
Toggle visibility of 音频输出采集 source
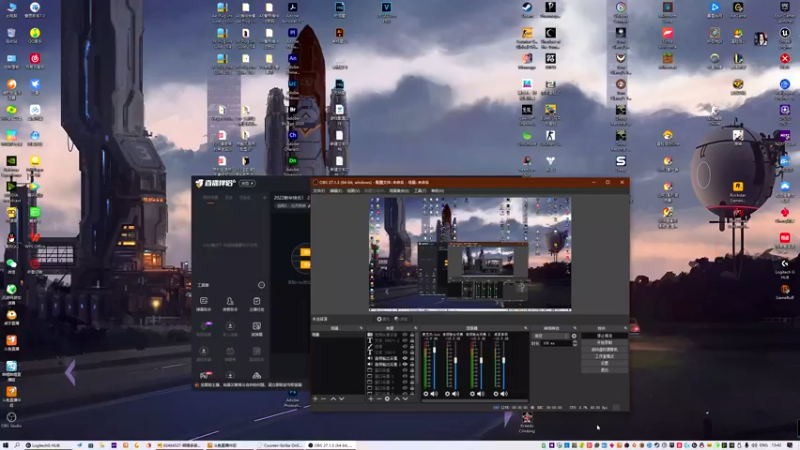point(405,358)
